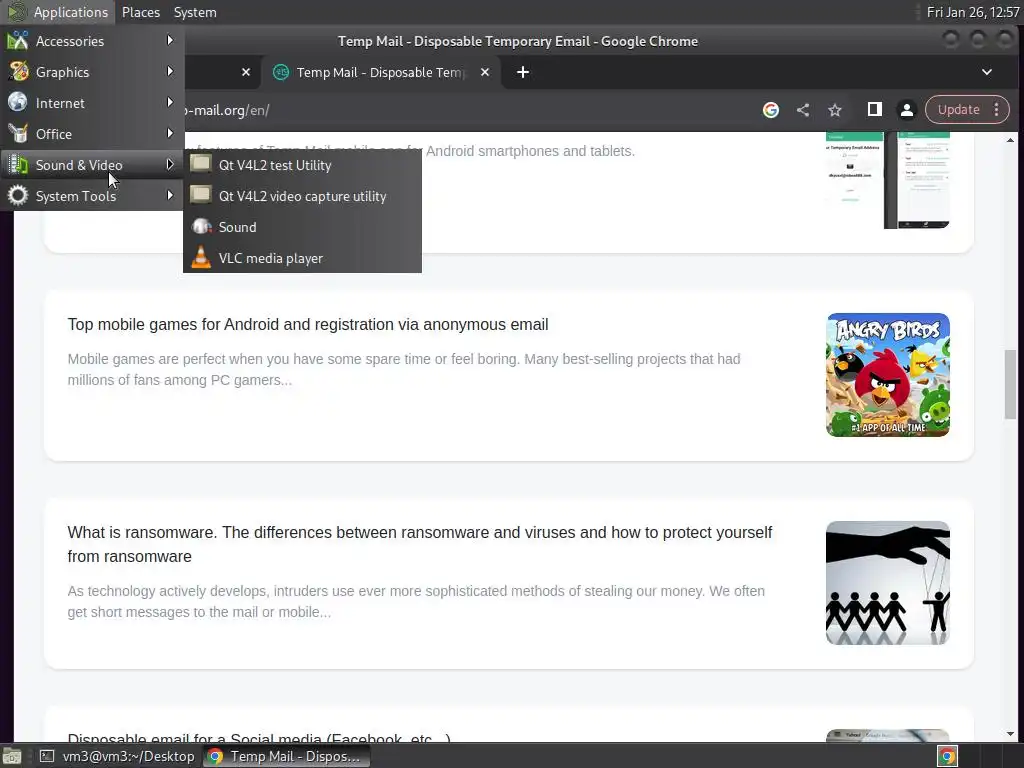Open the Chrome profile icon
The height and width of the screenshot is (768, 1024).
tap(906, 110)
